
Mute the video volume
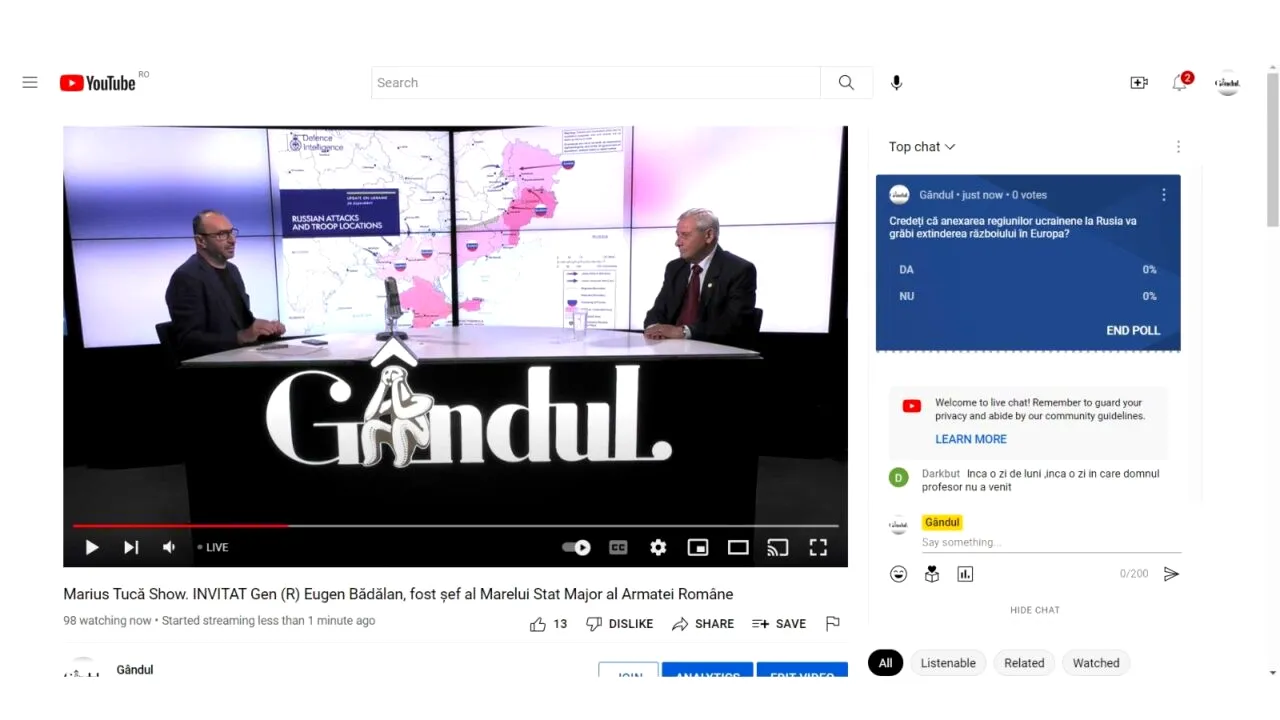(168, 547)
